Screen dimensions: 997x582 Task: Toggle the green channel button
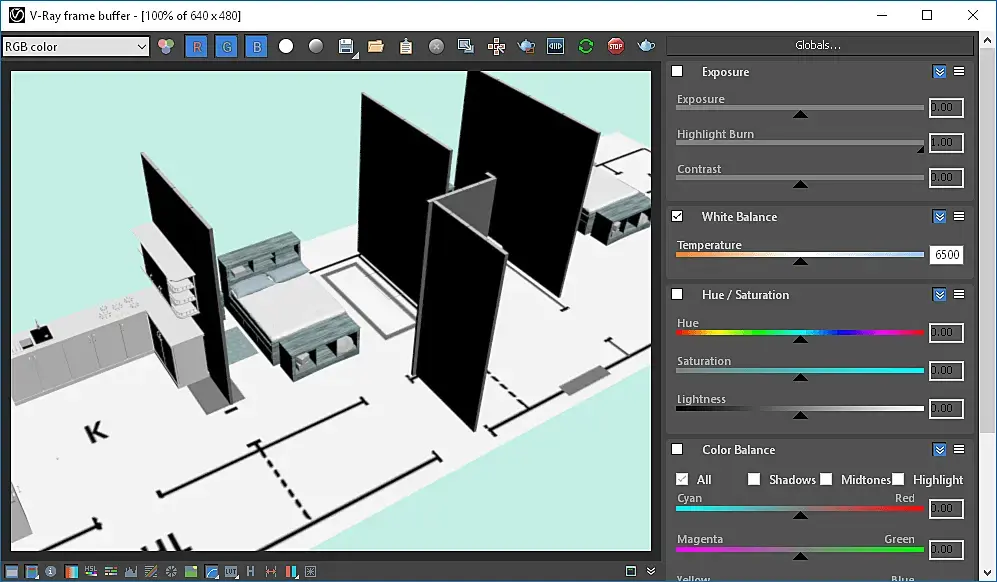(226, 46)
